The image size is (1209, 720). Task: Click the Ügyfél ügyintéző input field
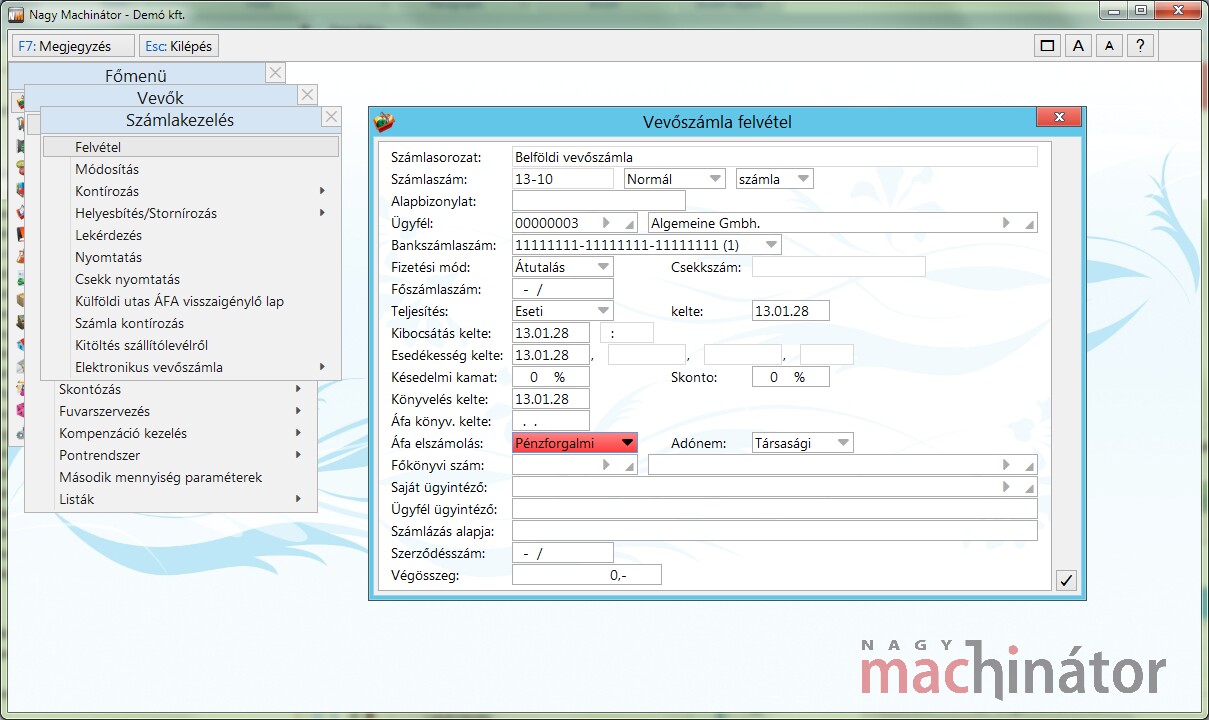tap(775, 509)
